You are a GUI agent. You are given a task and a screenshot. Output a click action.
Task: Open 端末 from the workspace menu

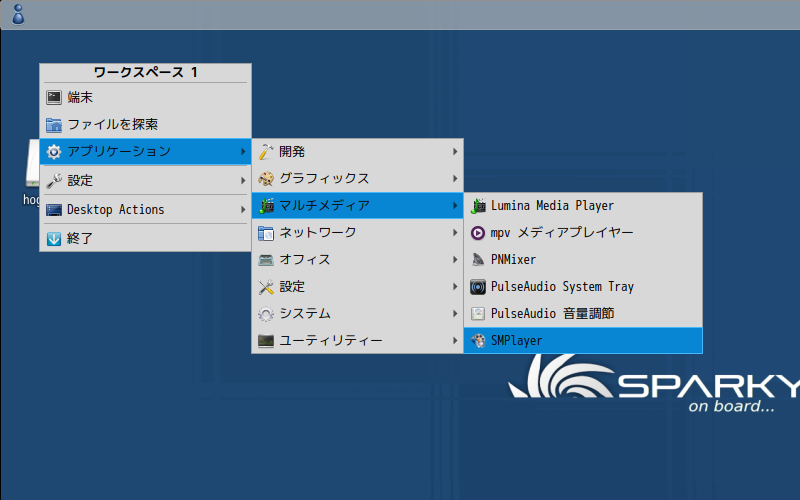145,97
